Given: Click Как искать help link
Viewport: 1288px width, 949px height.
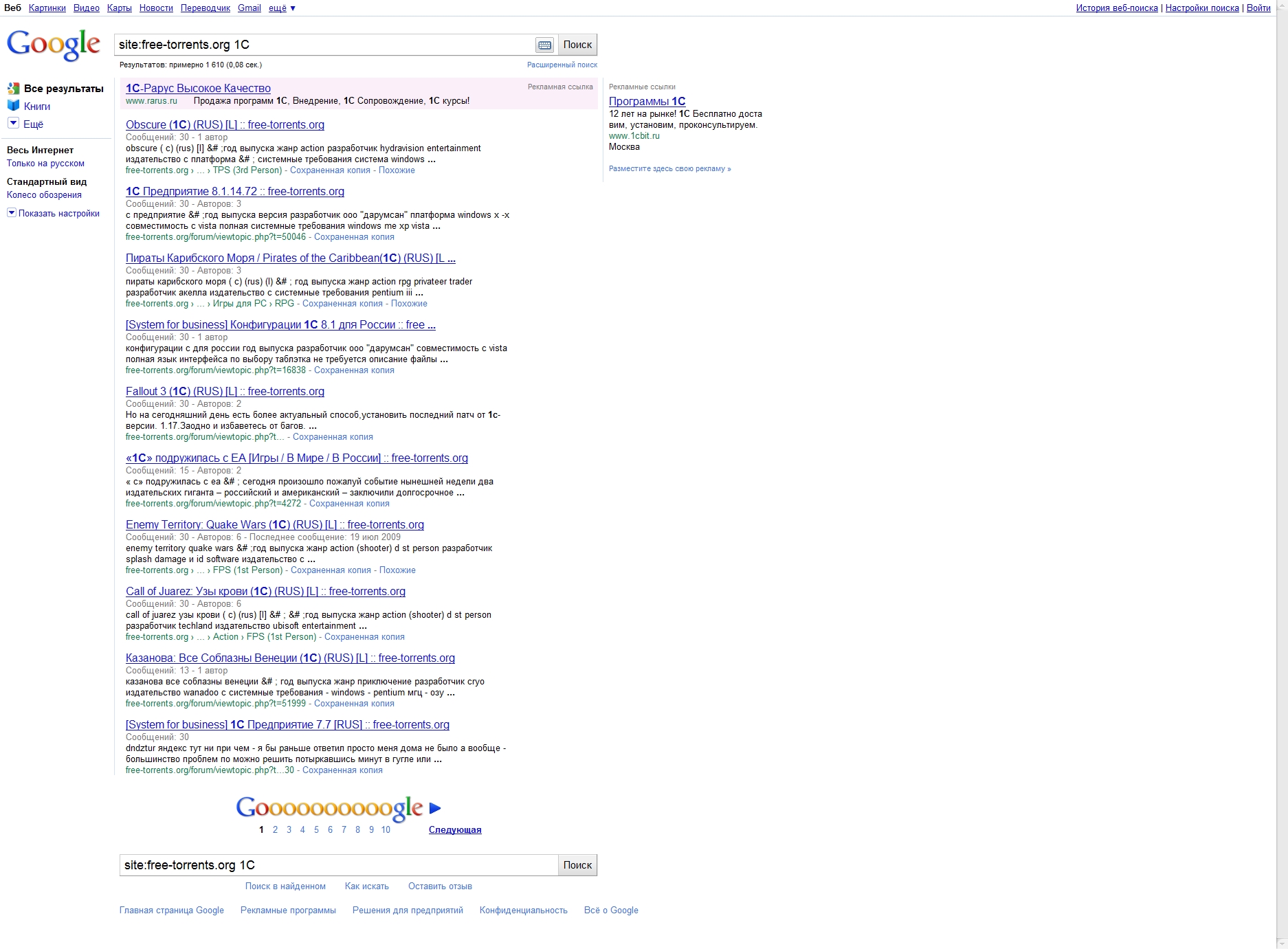Looking at the screenshot, I should click(367, 886).
